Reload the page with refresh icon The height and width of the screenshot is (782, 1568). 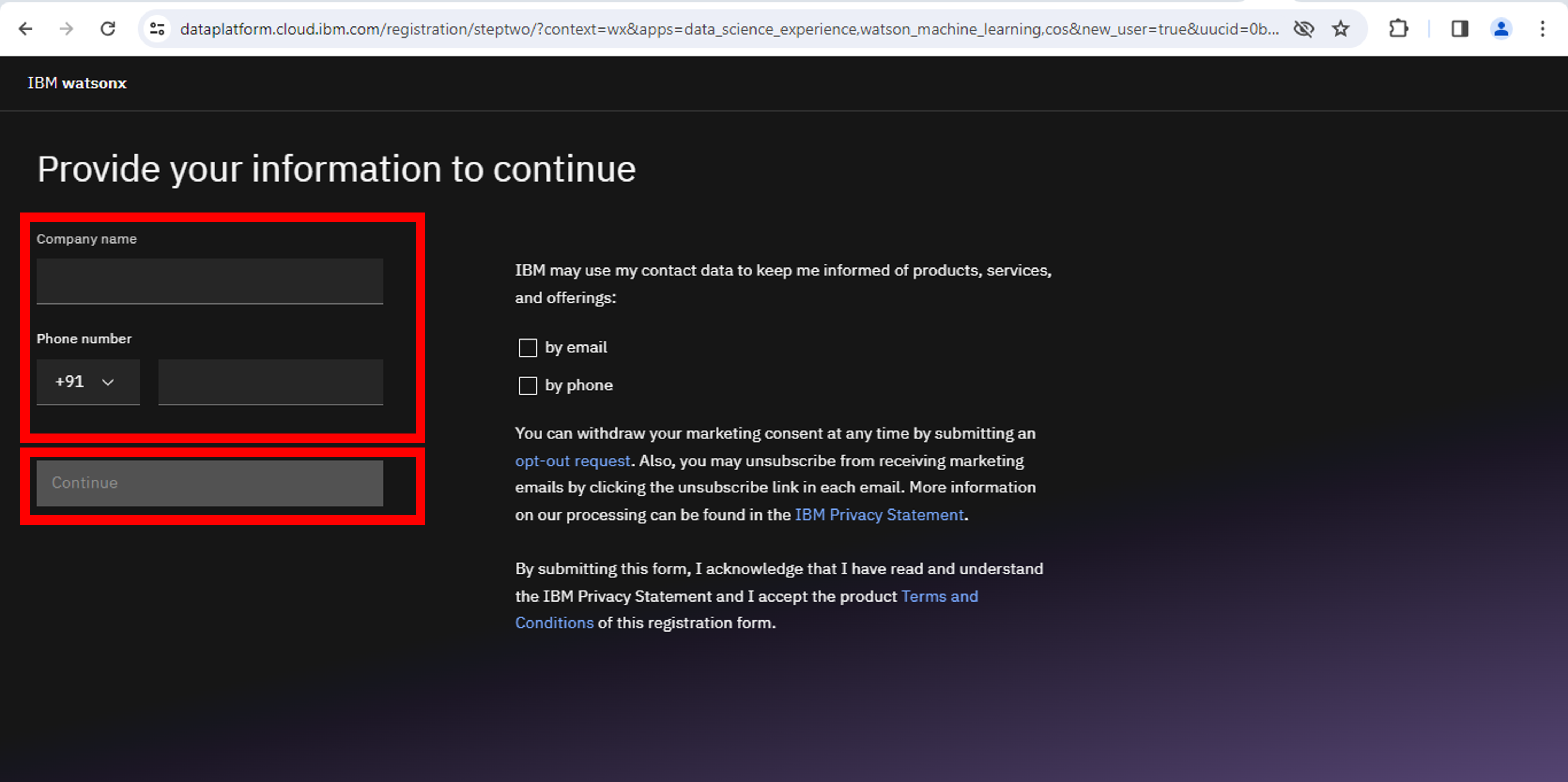point(108,29)
